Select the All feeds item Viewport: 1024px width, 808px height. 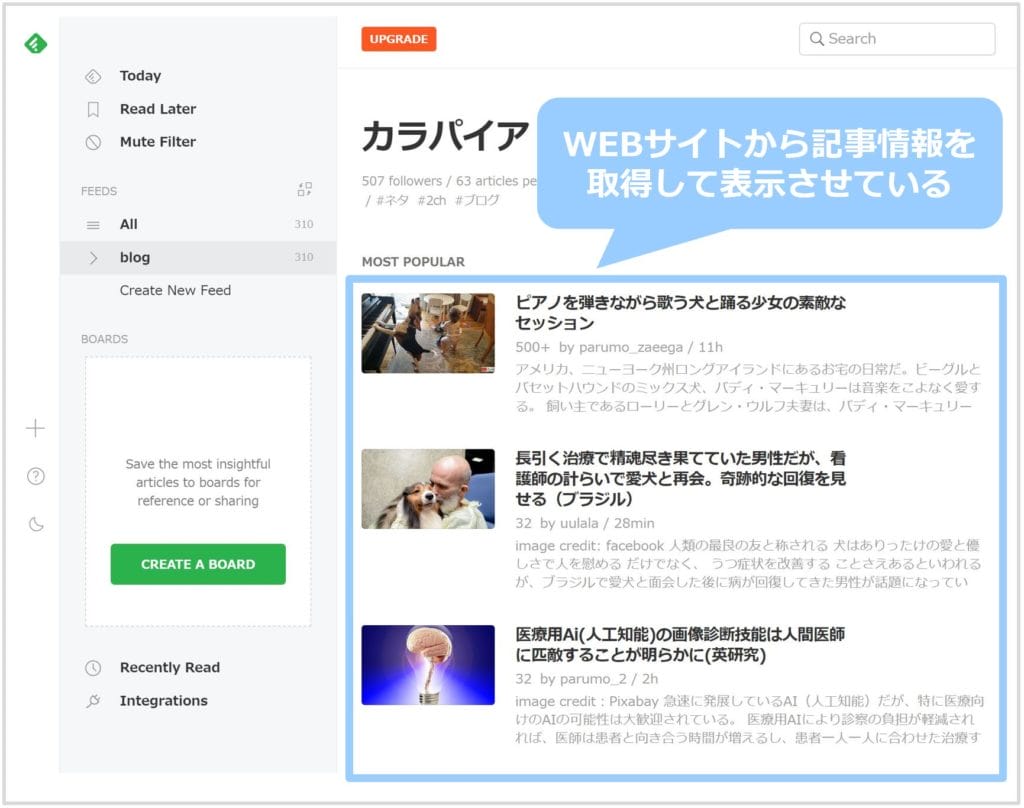tap(129, 225)
